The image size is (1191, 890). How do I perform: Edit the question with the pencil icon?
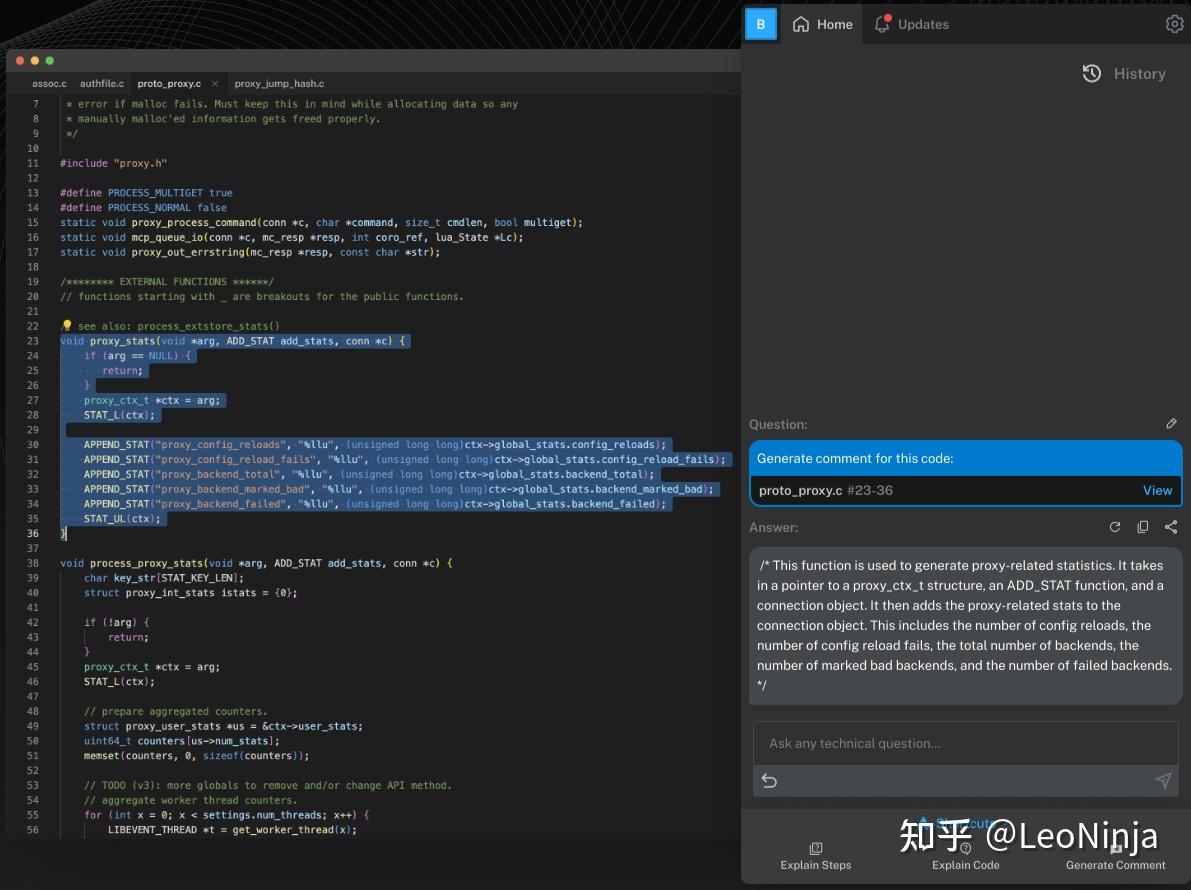pyautogui.click(x=1171, y=424)
